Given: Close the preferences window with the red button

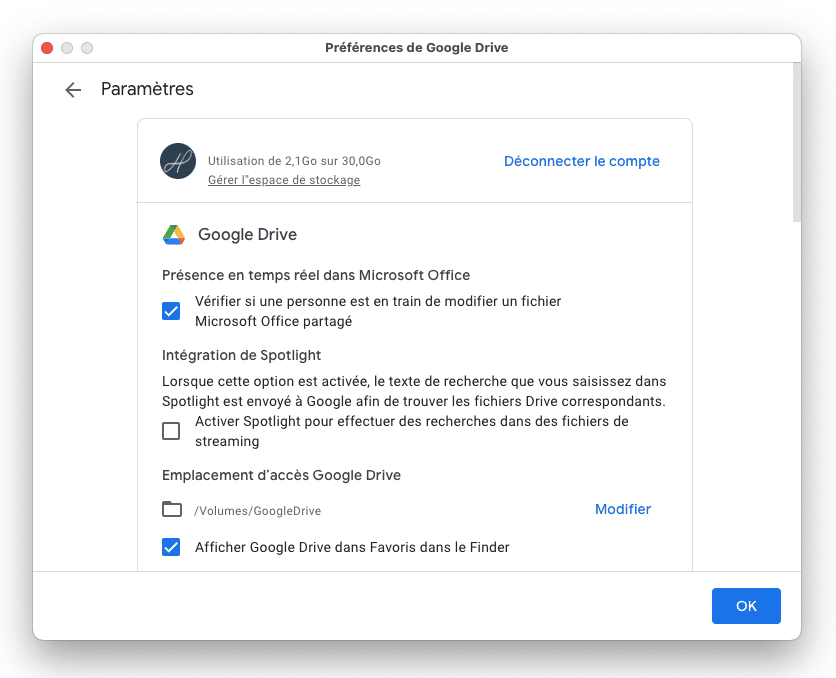Looking at the screenshot, I should click(47, 48).
